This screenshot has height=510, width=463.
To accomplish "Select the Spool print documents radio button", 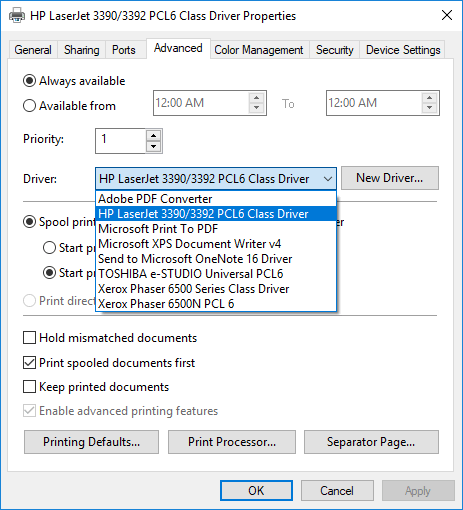I will coord(29,222).
